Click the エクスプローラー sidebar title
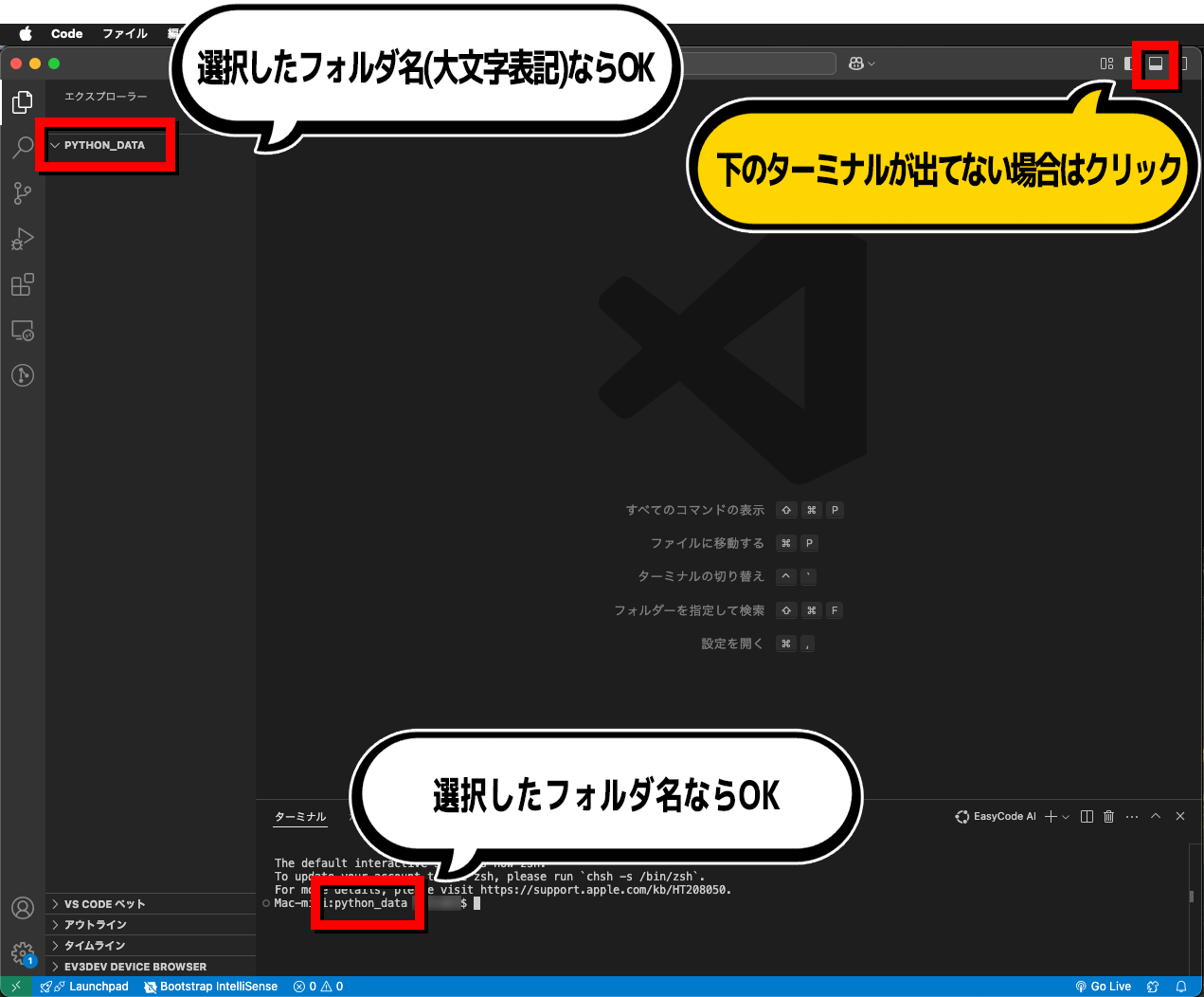The height and width of the screenshot is (997, 1204). tap(106, 97)
